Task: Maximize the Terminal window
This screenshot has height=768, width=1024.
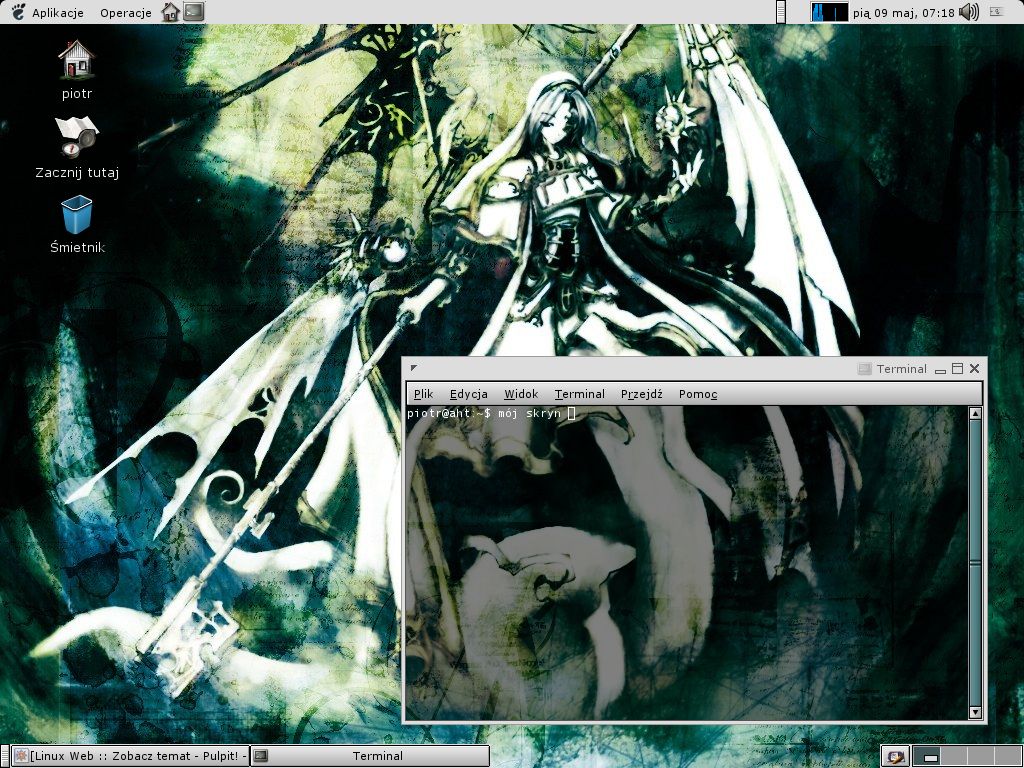Action: tap(957, 369)
